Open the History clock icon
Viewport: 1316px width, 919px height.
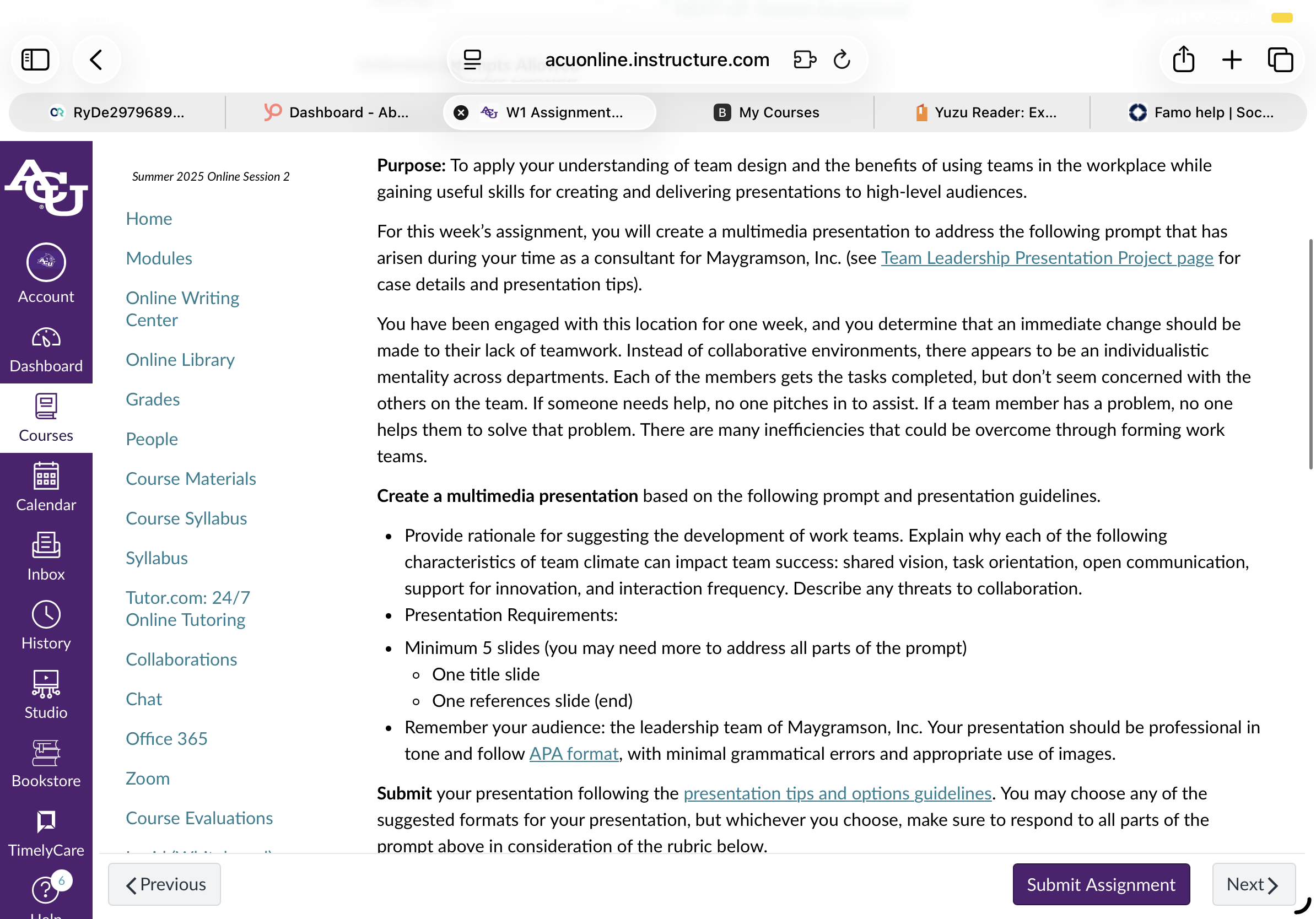click(46, 615)
